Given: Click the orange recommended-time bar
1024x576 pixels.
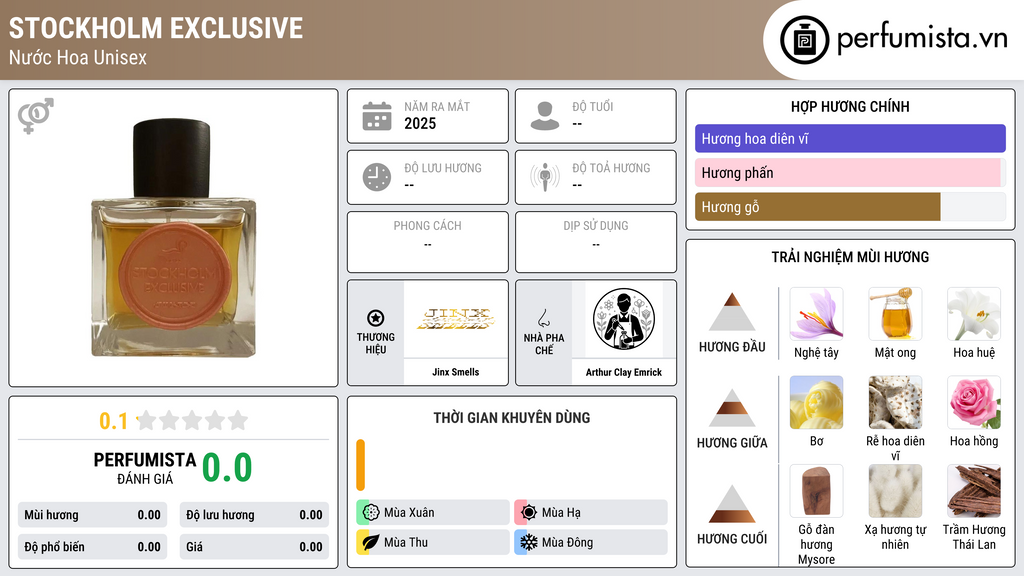Looking at the screenshot, I should tap(360, 465).
